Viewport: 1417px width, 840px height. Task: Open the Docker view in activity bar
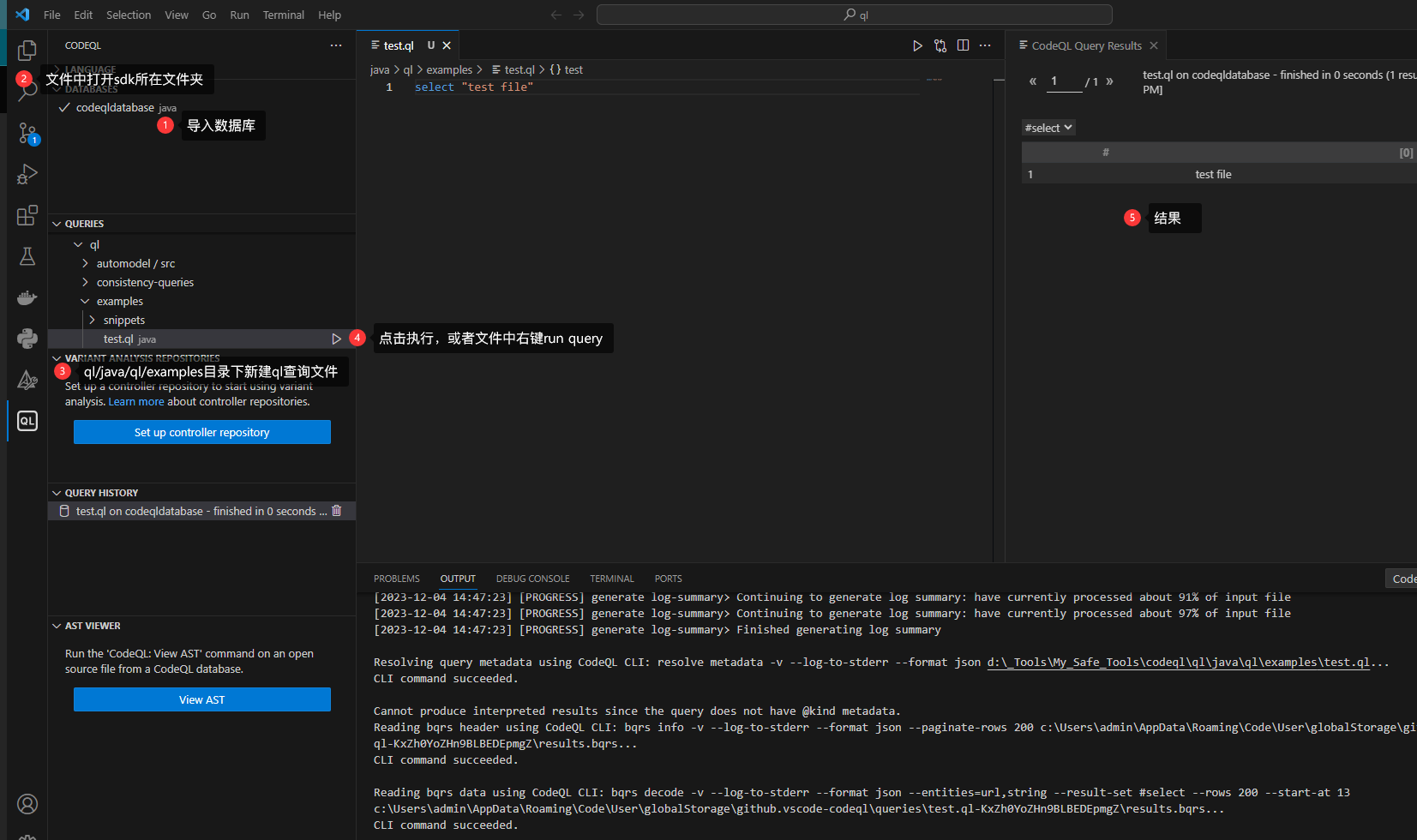click(27, 297)
